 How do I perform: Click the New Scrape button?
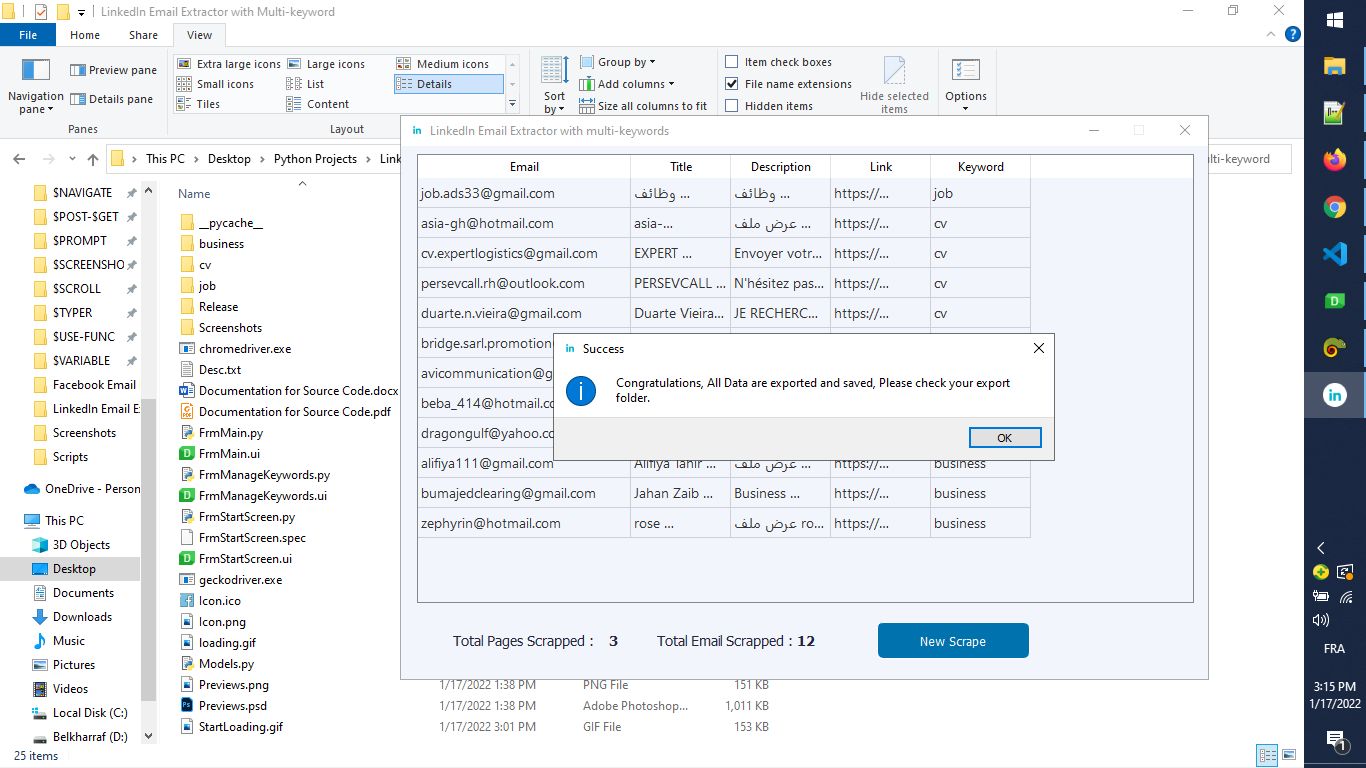click(x=953, y=641)
